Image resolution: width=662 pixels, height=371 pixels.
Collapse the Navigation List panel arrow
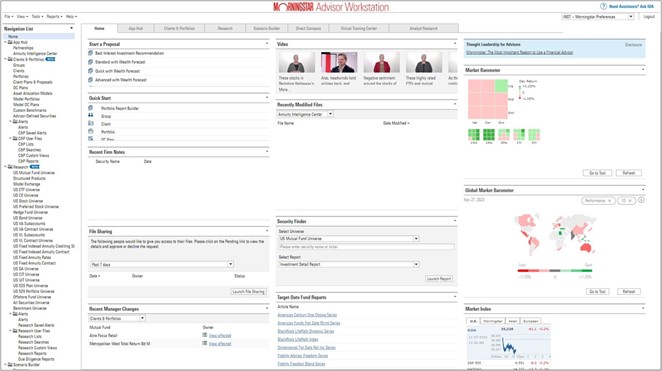pos(71,28)
